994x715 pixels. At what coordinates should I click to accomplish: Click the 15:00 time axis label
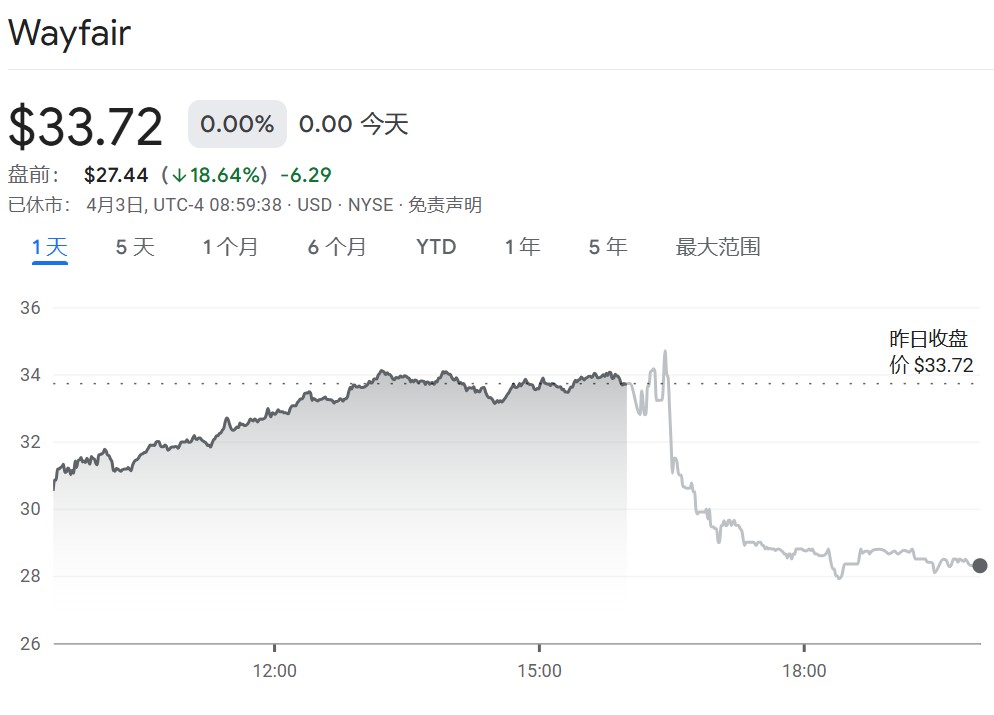(539, 671)
